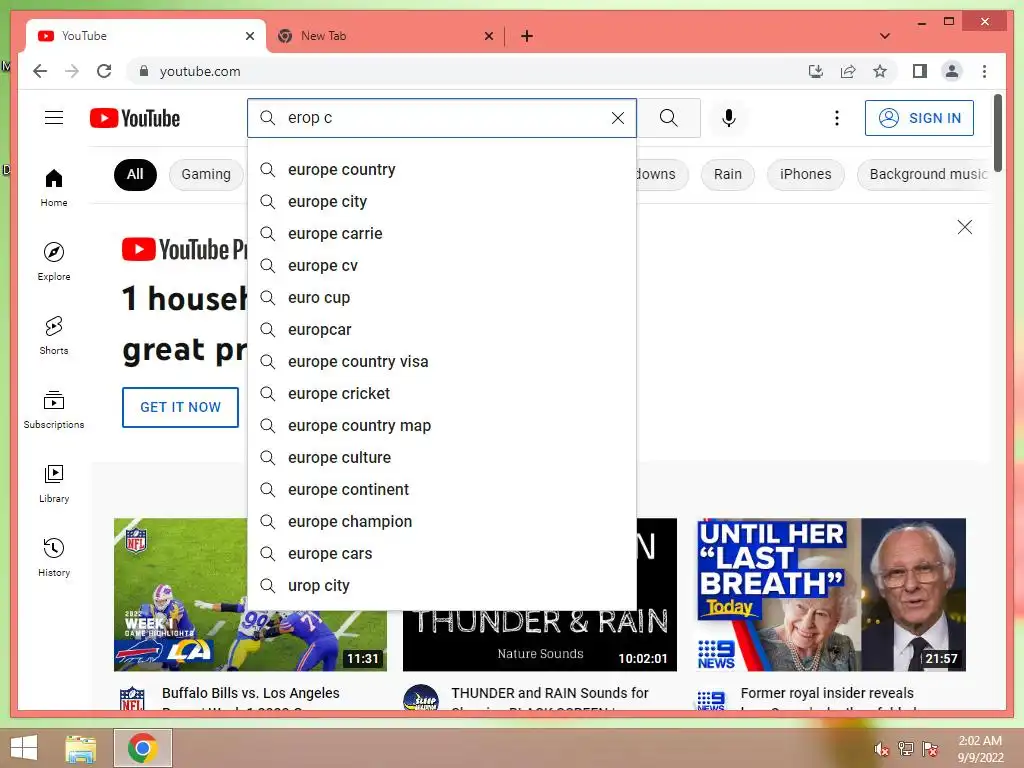Click the address bar URL
Viewport: 1024px width, 768px height.
tap(200, 71)
